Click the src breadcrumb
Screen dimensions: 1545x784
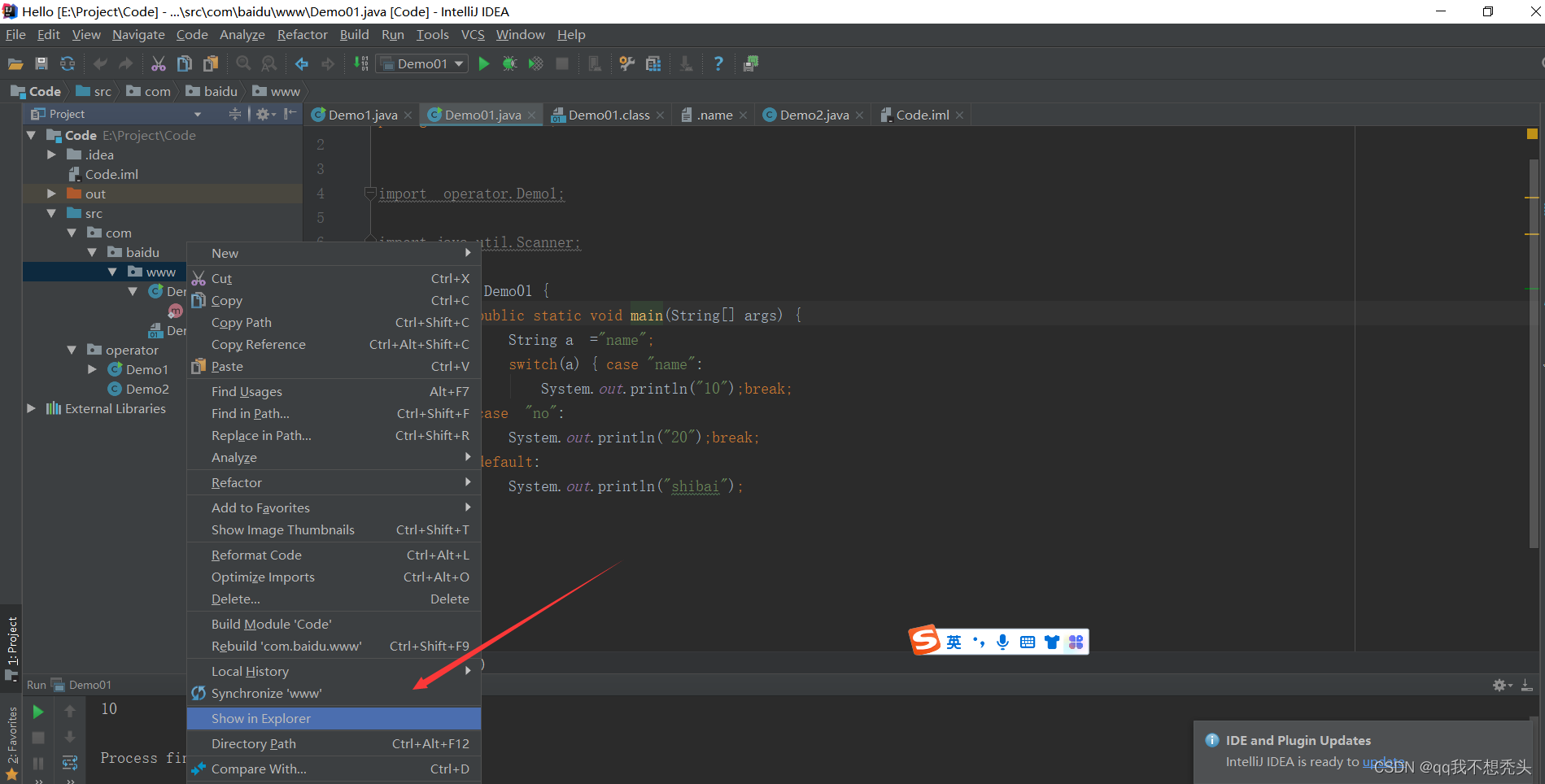(94, 91)
